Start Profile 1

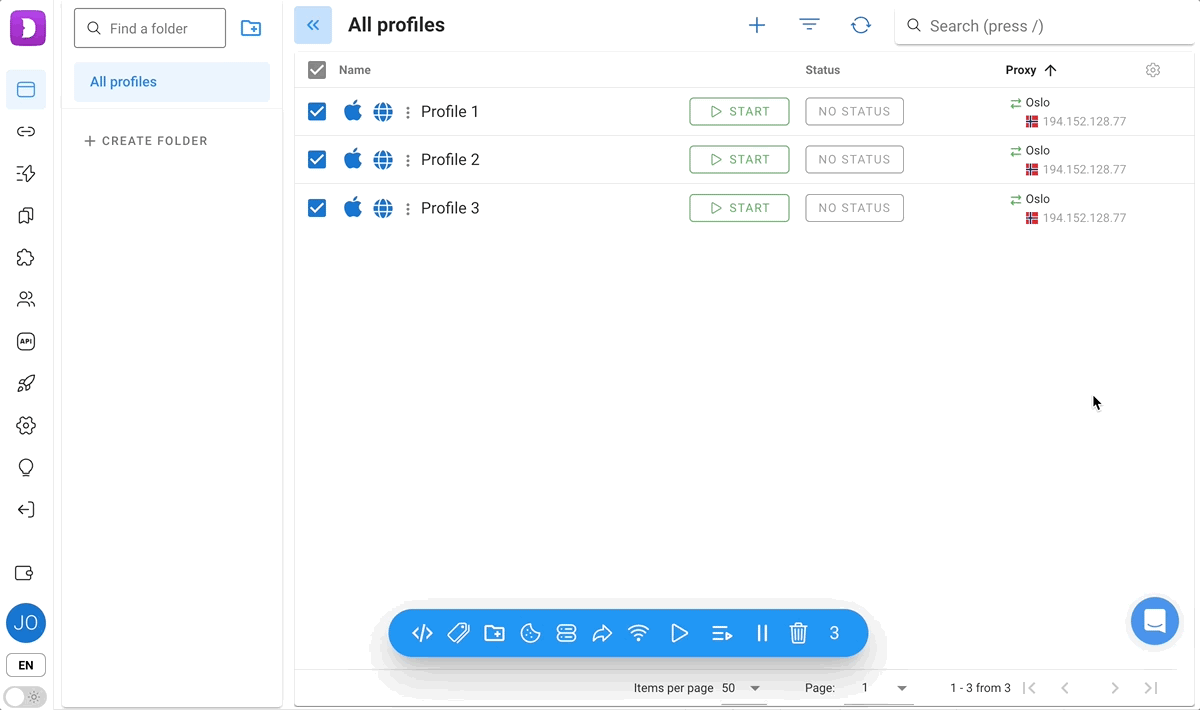[739, 112]
